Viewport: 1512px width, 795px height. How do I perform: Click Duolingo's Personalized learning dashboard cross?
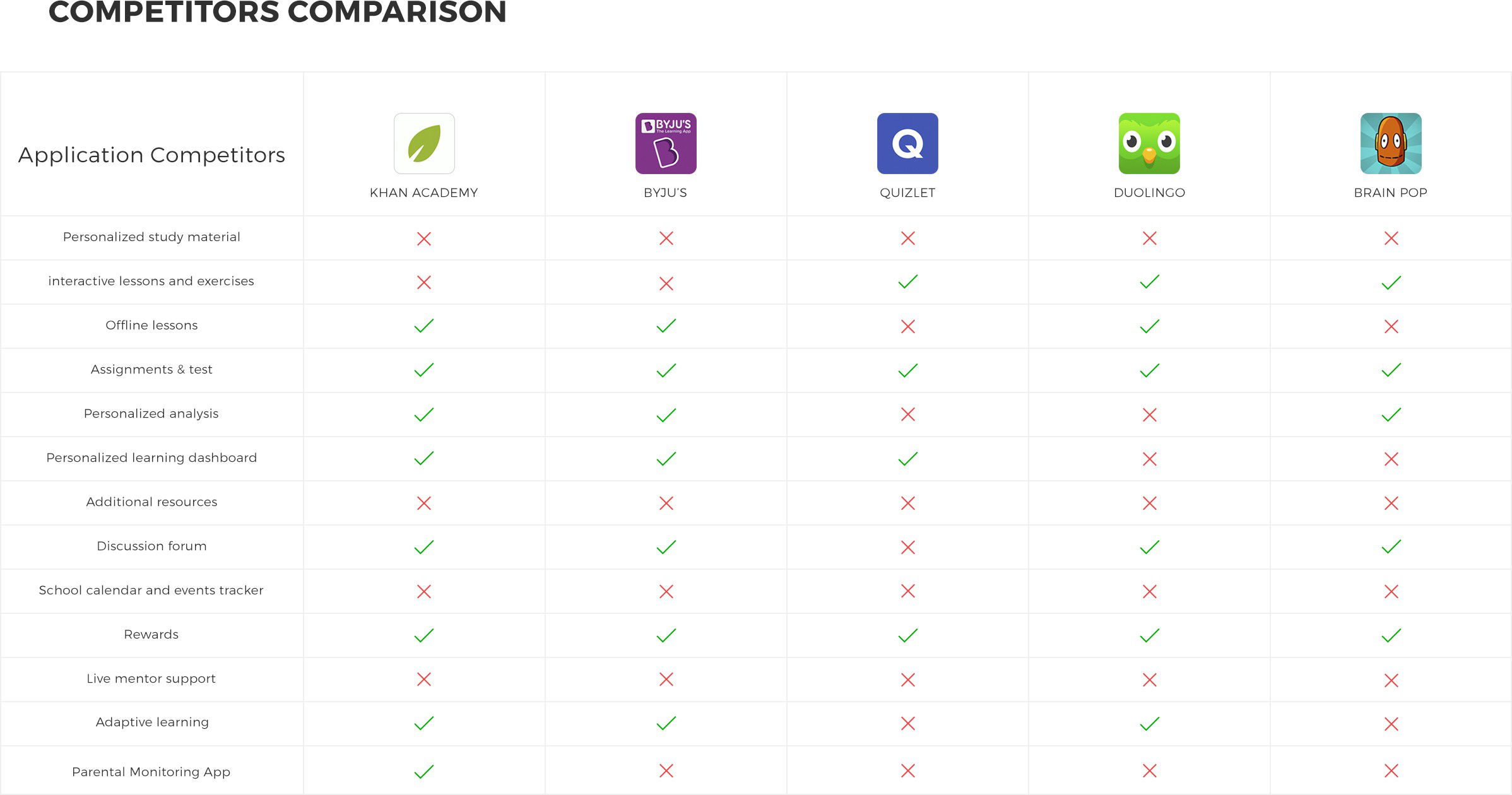1149,459
